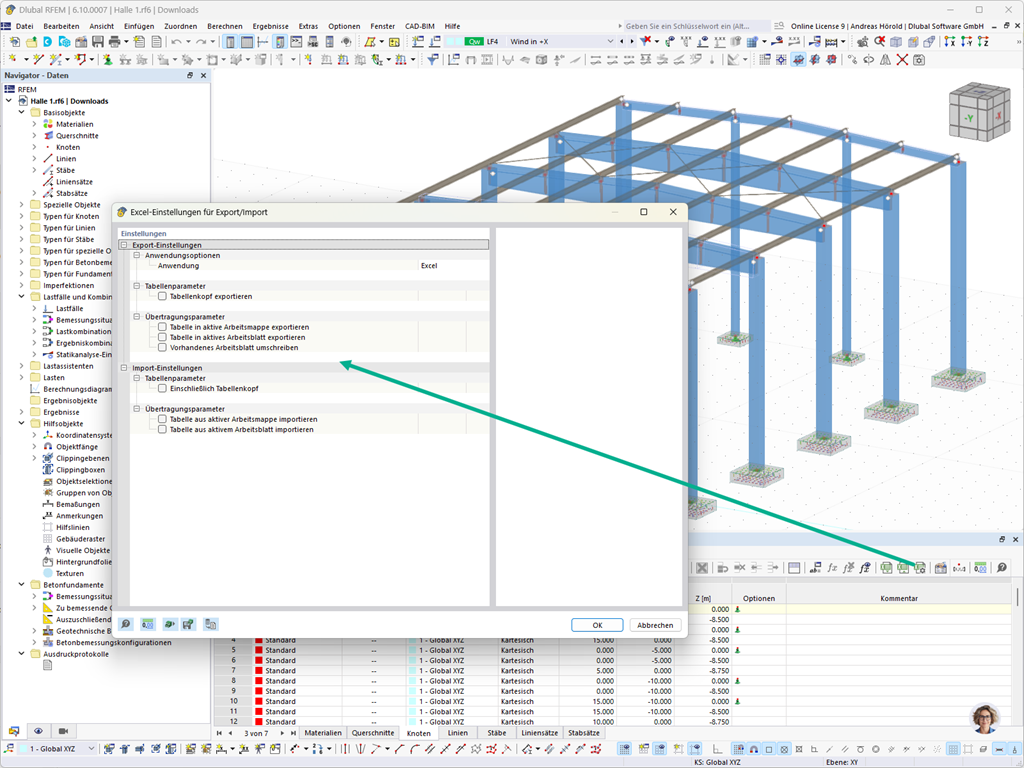
Task: Open the Datei menu
Action: tap(24, 26)
